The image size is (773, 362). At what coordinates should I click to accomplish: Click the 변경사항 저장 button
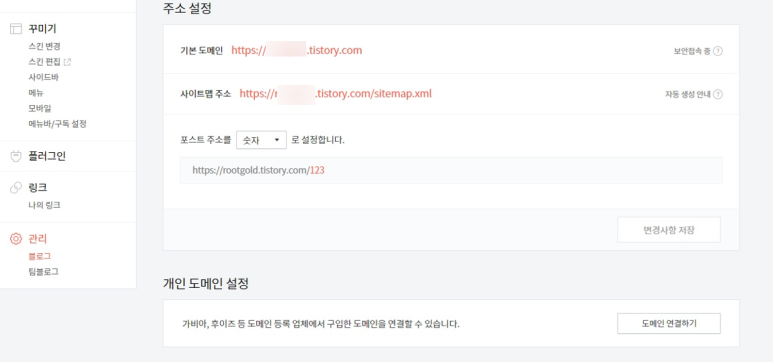pos(668,230)
